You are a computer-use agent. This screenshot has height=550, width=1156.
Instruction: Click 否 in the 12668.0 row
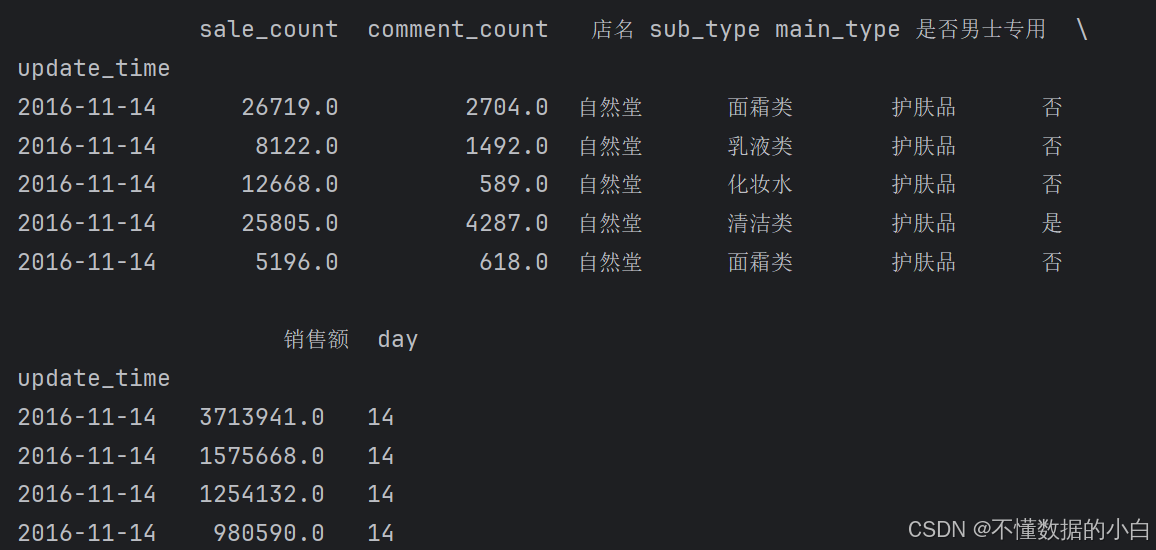click(x=1051, y=184)
